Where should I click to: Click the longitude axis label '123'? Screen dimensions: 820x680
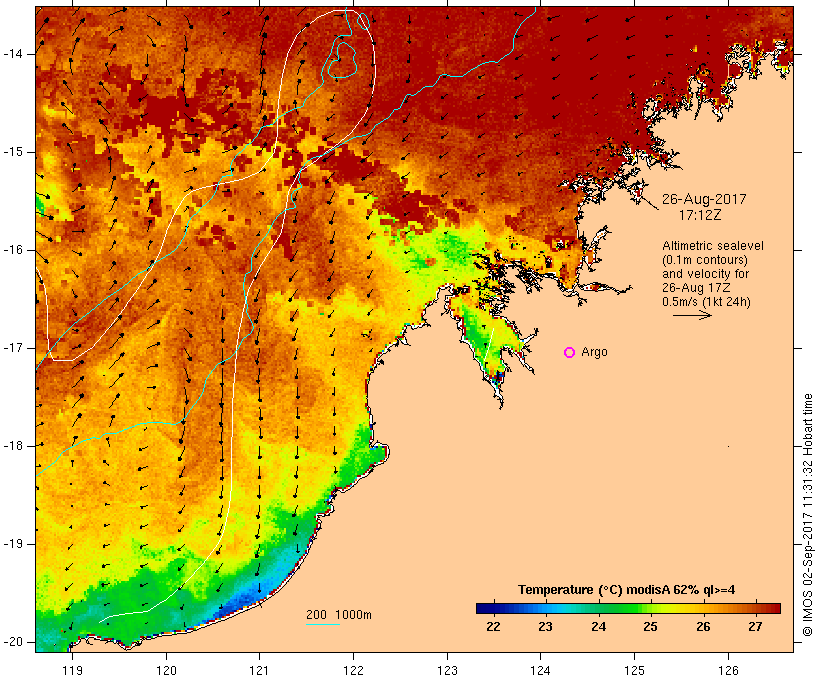coord(447,671)
